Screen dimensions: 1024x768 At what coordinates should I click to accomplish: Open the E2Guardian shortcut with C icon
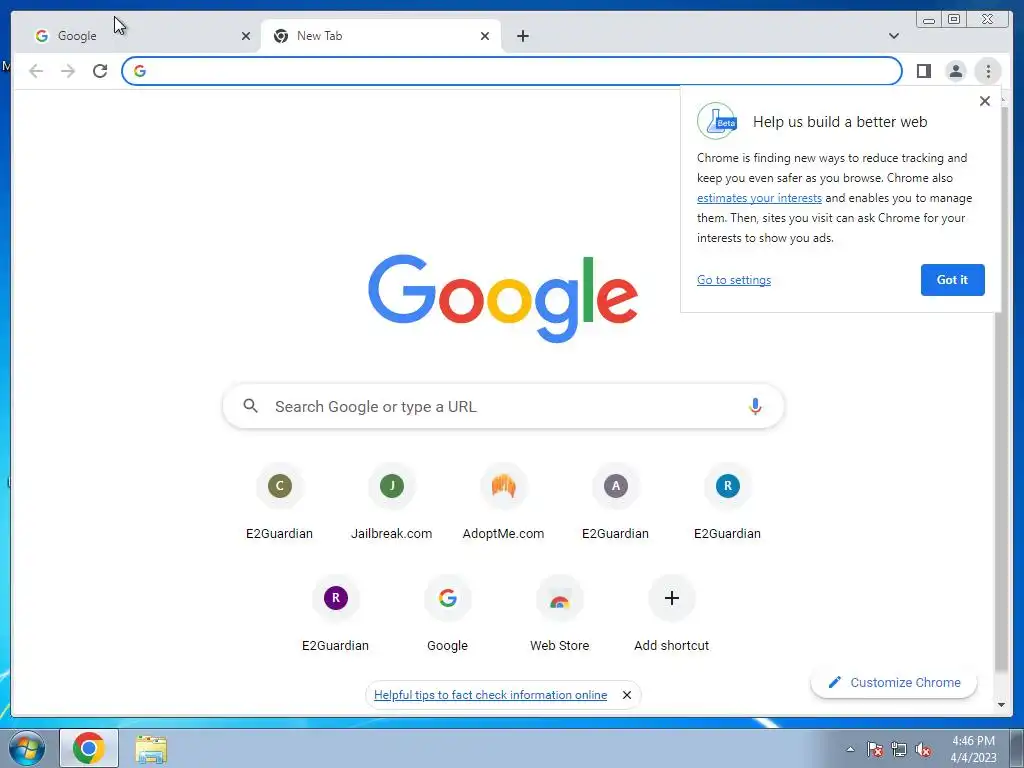coord(280,502)
